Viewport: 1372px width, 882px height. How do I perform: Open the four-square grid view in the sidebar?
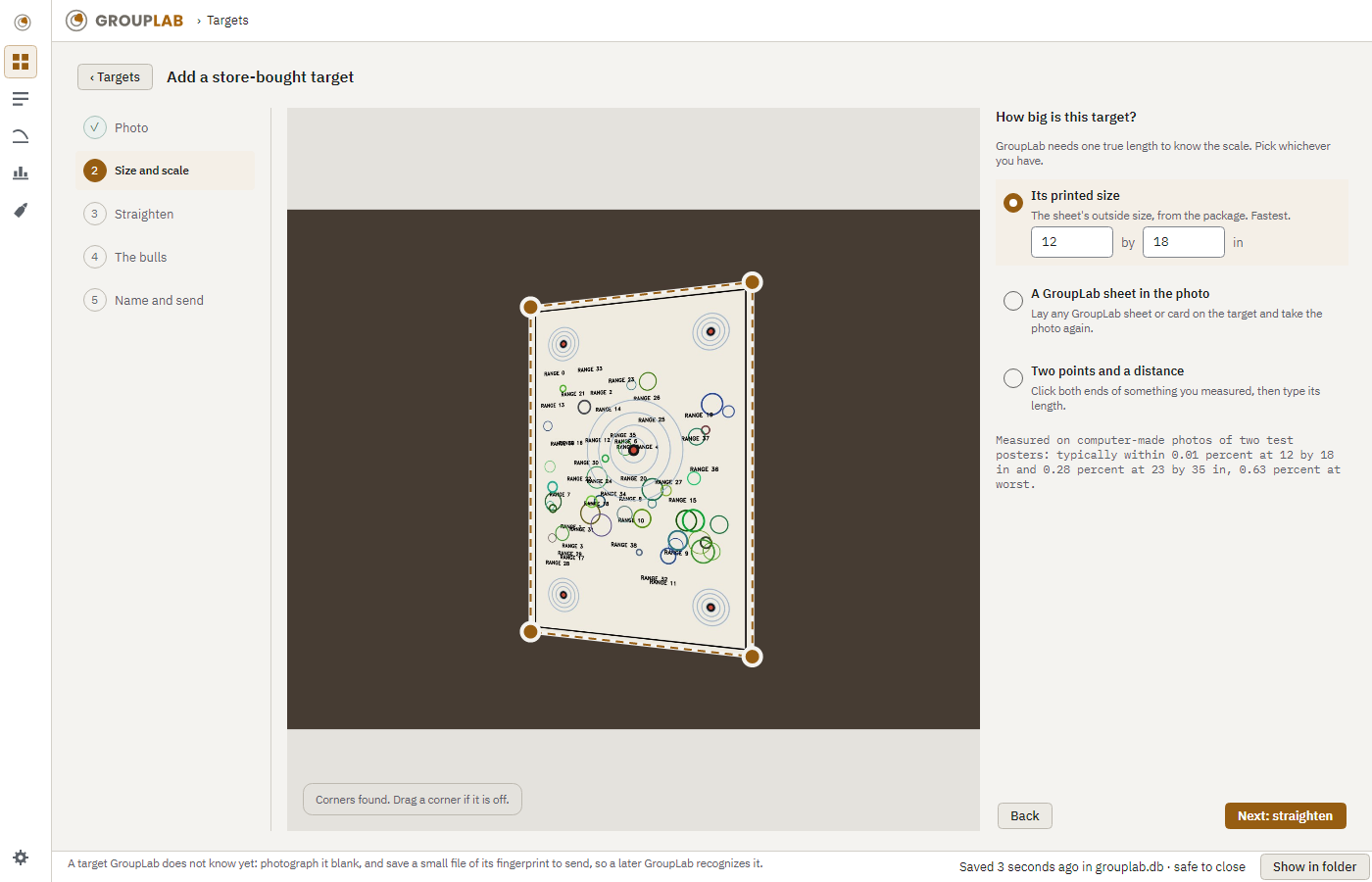coord(21,62)
